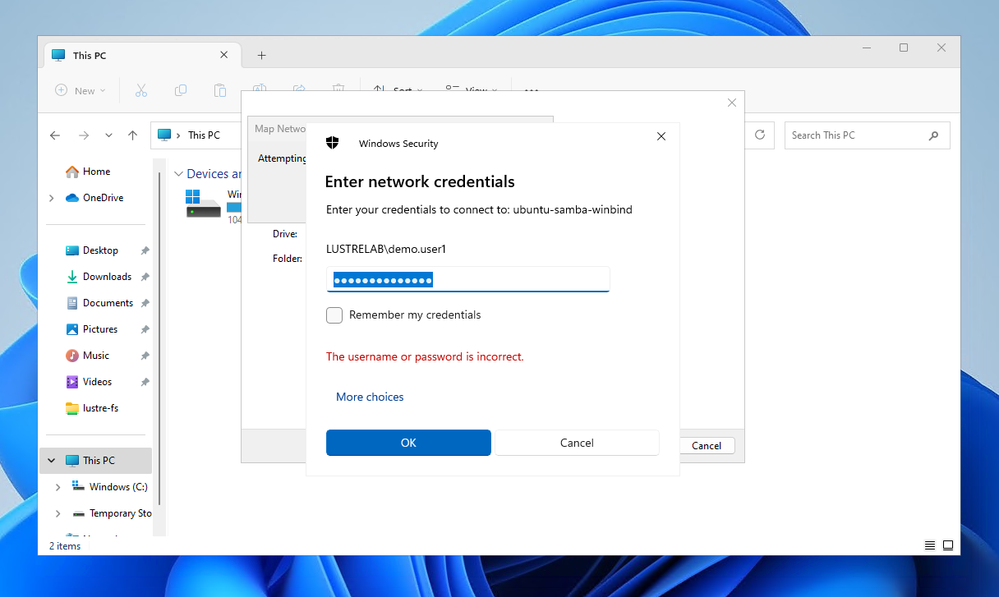Click the pin icon next to Downloads
Viewport: 999px width, 597px height.
tap(145, 277)
